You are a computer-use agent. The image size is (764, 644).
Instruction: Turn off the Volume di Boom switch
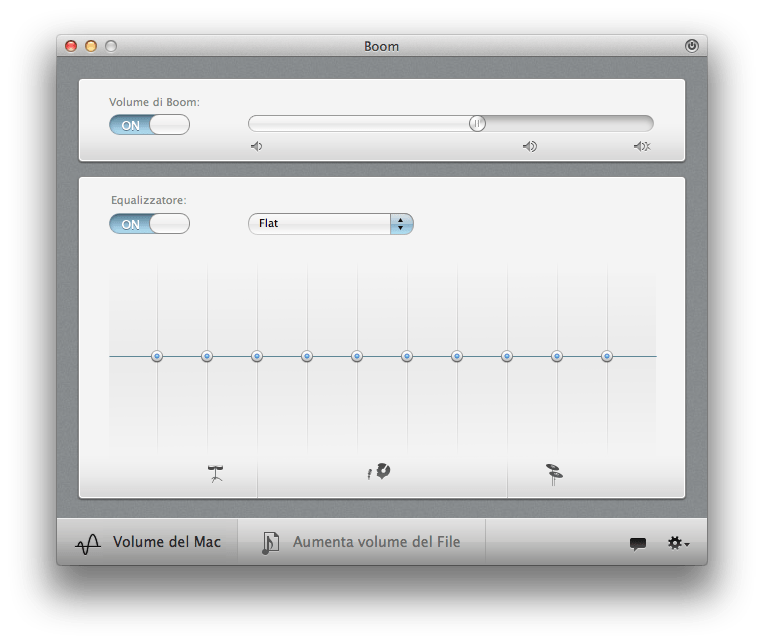pos(149,125)
